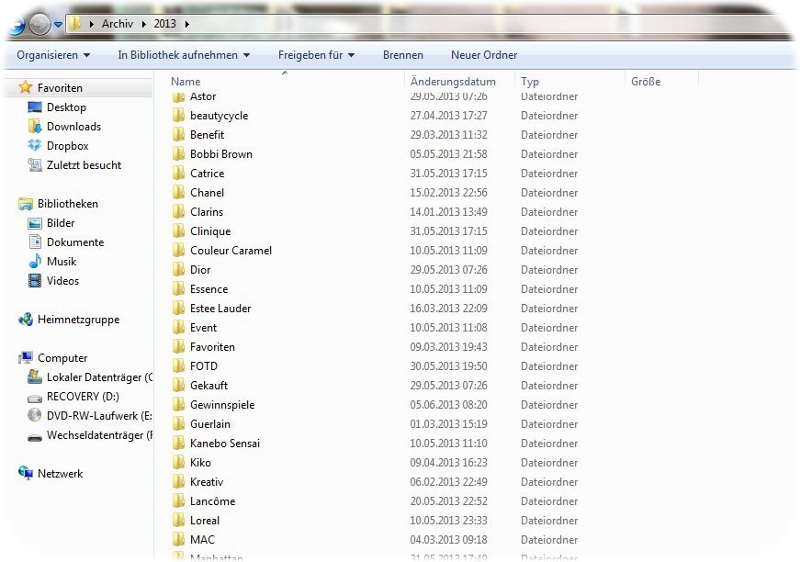Screen dimensions: 800x562
Task: Click the Wechseldatenträger drive icon
Action: pos(35,437)
